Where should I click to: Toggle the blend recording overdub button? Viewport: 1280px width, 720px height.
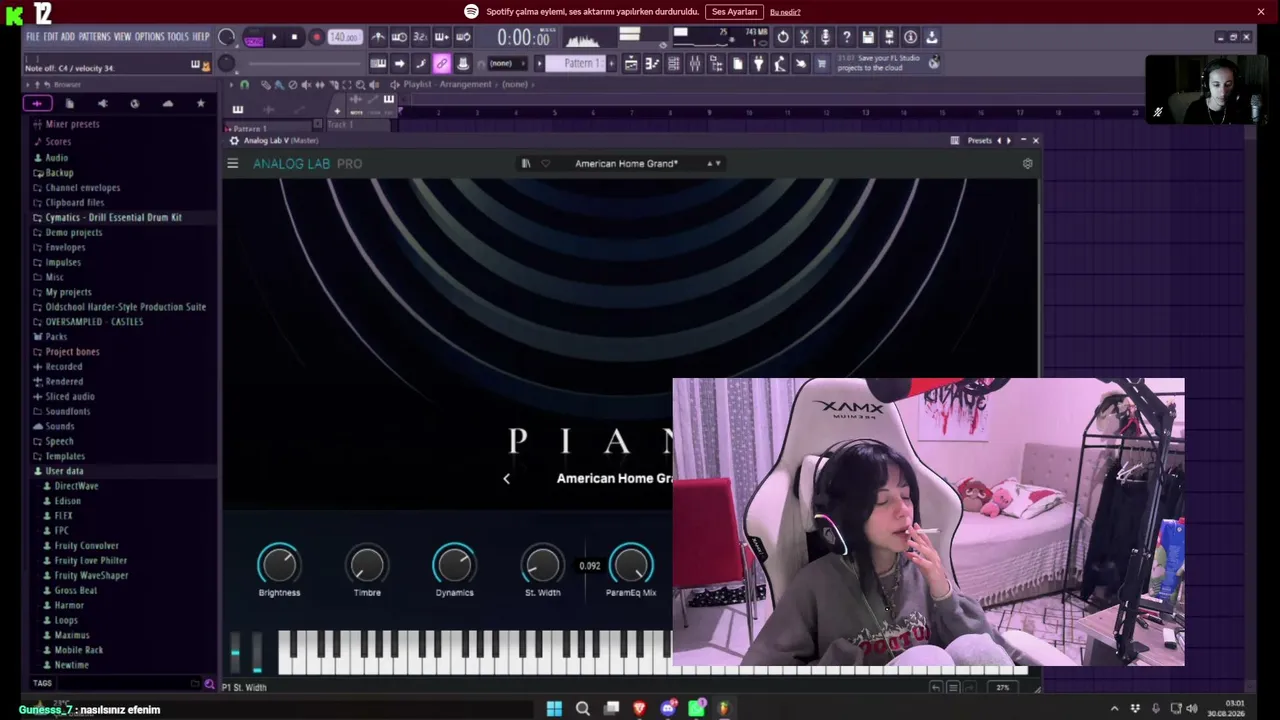[441, 37]
